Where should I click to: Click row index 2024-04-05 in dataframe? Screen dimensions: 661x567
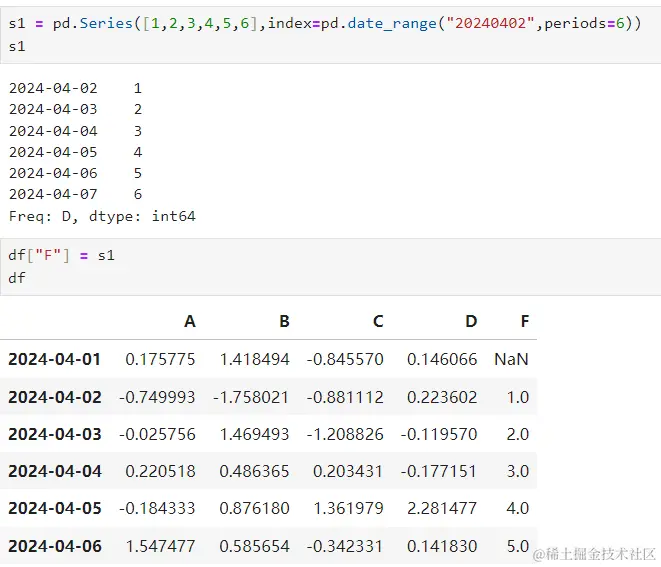[x=55, y=508]
